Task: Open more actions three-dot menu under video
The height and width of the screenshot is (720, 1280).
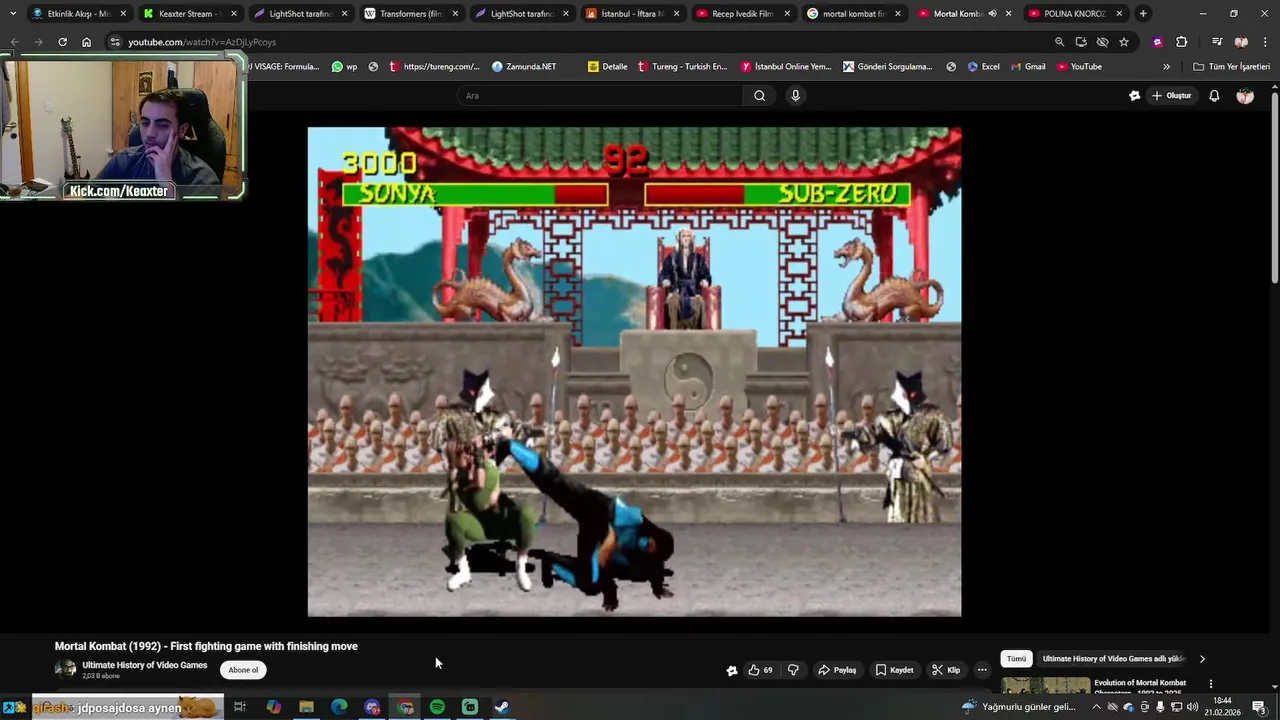Action: (982, 670)
